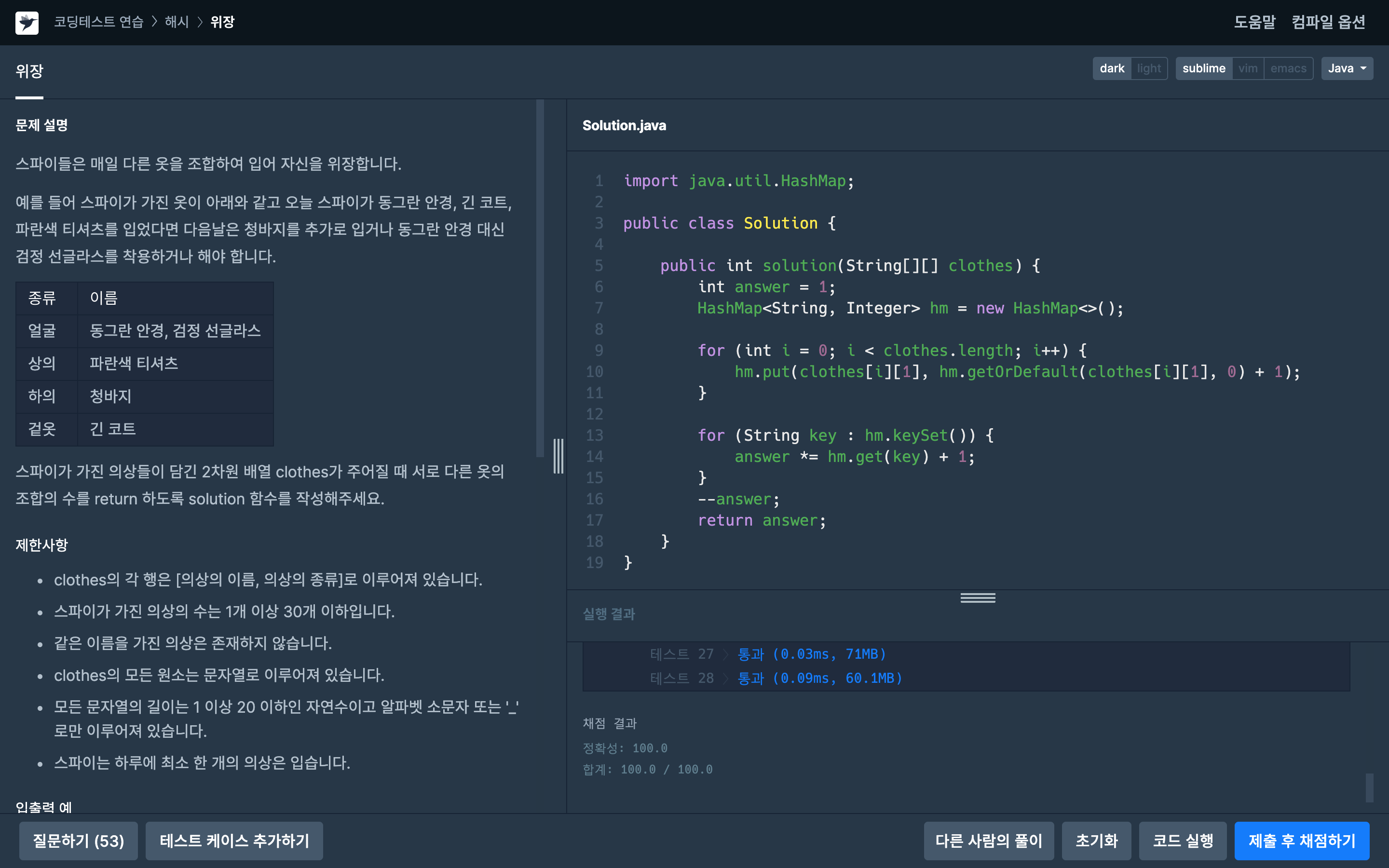Select dark editor theme

coord(1112,68)
